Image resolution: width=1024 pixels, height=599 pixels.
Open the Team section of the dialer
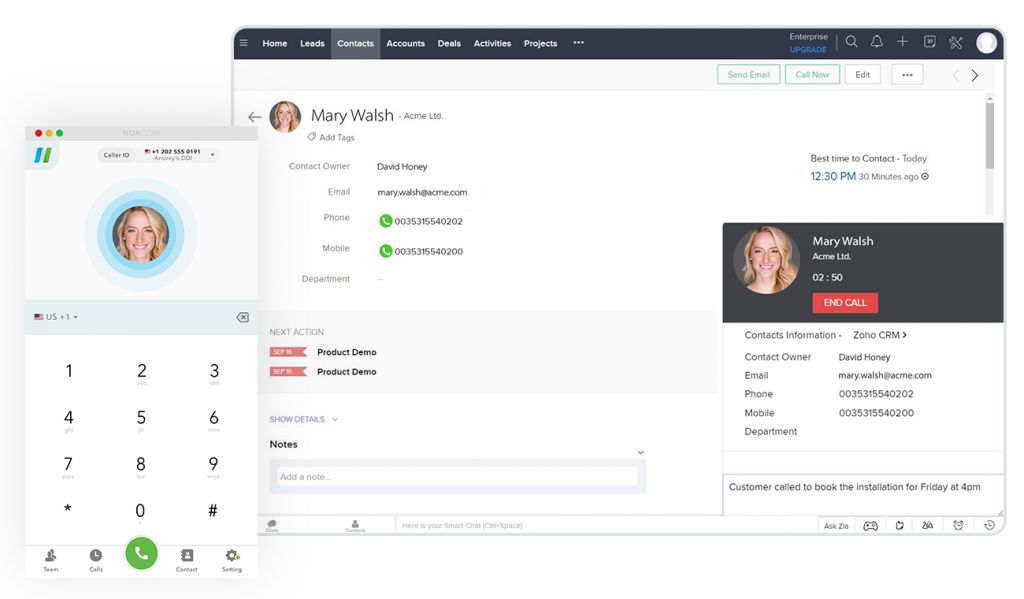50,557
